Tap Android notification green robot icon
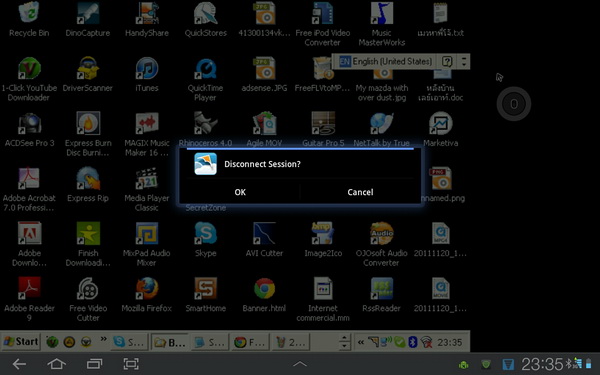The width and height of the screenshot is (600, 375). click(x=464, y=364)
